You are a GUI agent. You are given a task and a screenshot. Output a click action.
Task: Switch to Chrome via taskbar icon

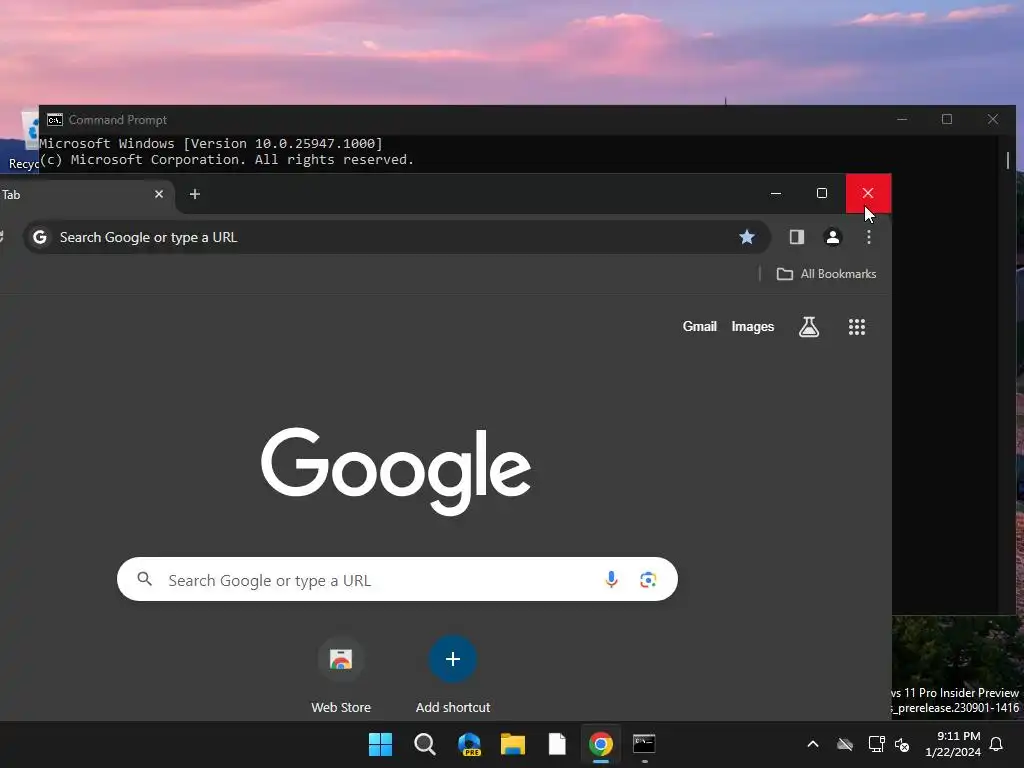click(x=601, y=744)
